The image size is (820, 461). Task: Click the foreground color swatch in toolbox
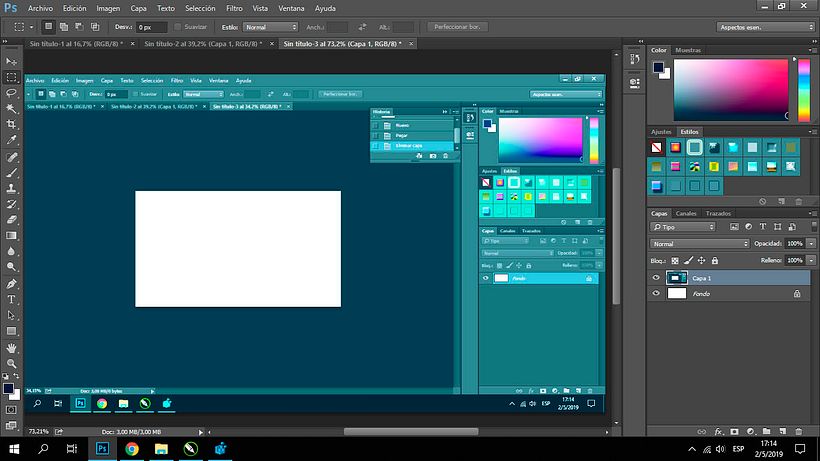pos(8,388)
